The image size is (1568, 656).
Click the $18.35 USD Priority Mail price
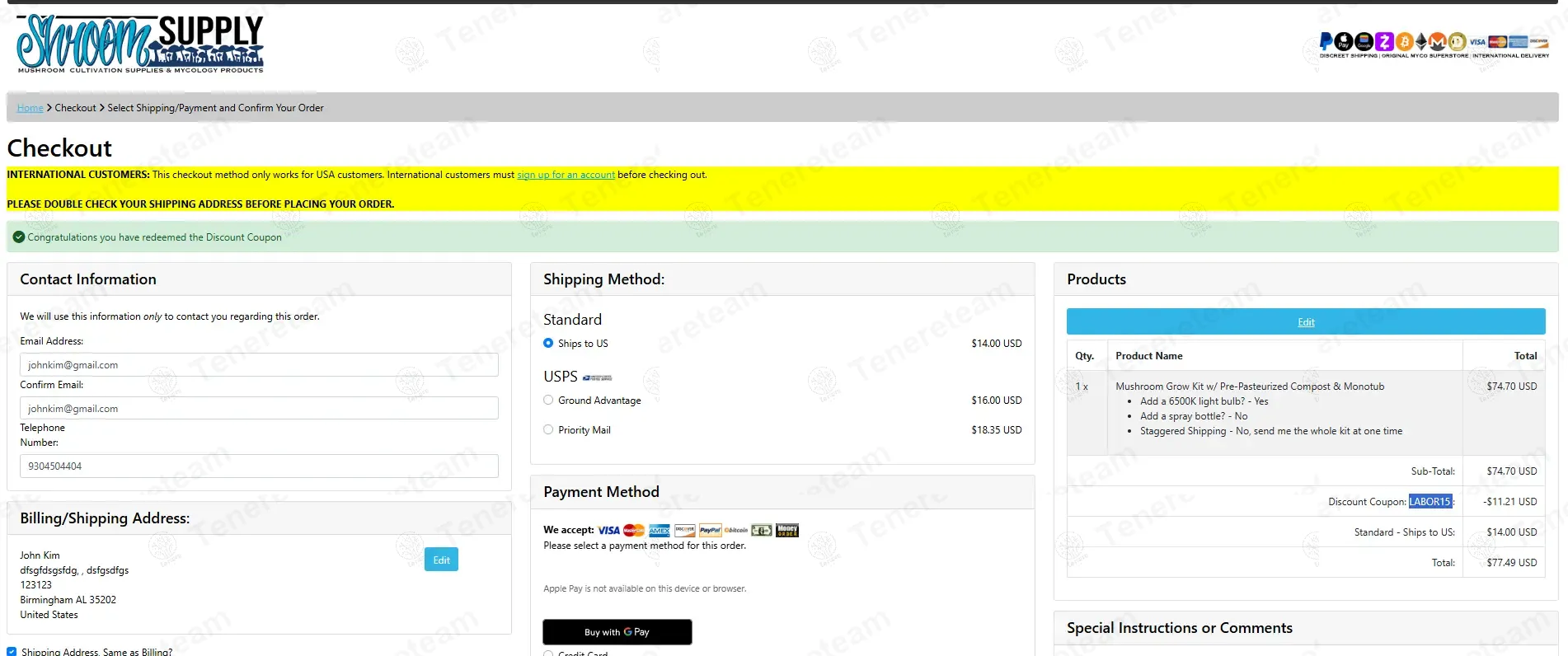(996, 429)
